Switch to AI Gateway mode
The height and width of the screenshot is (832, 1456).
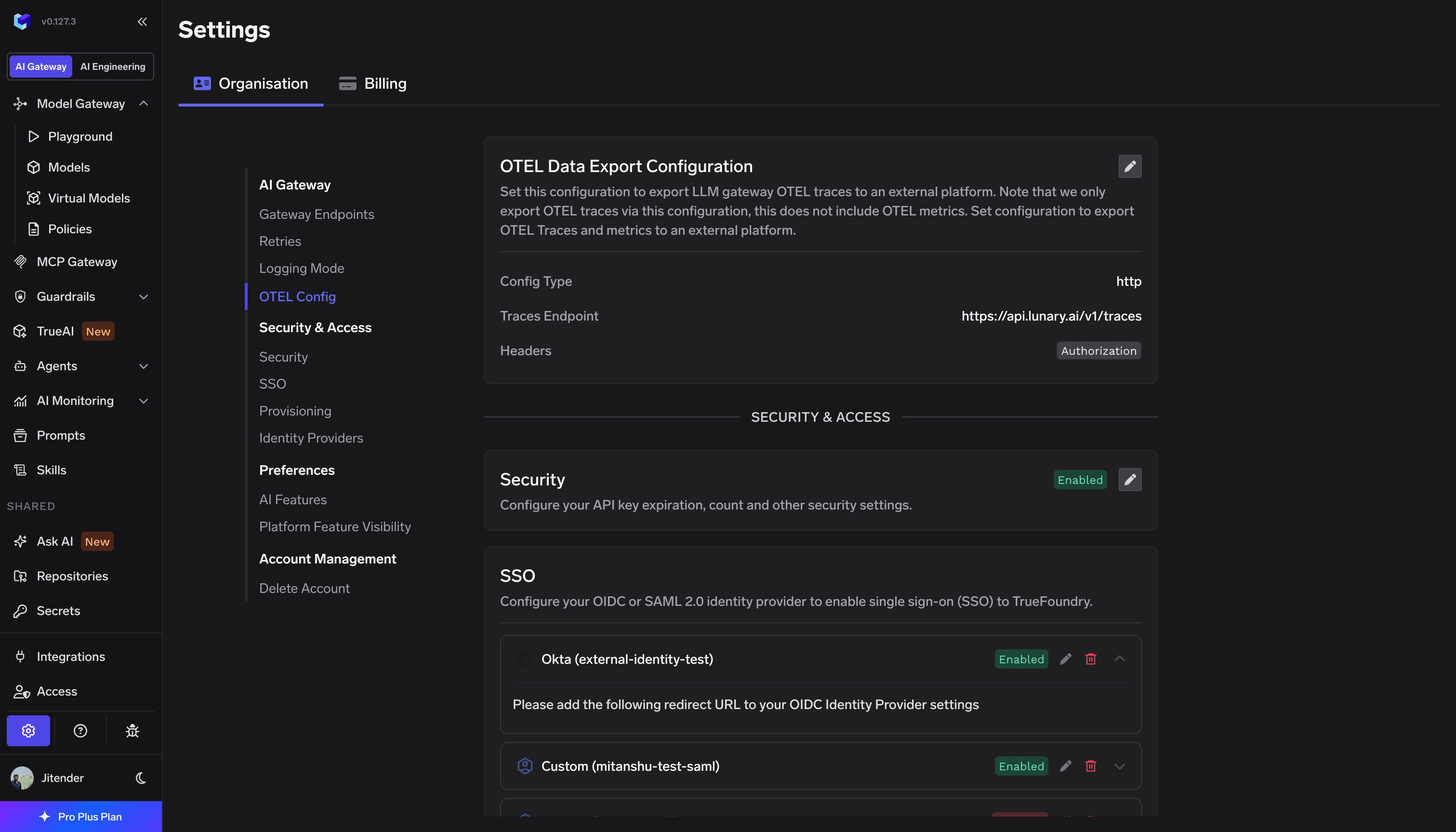pyautogui.click(x=40, y=67)
